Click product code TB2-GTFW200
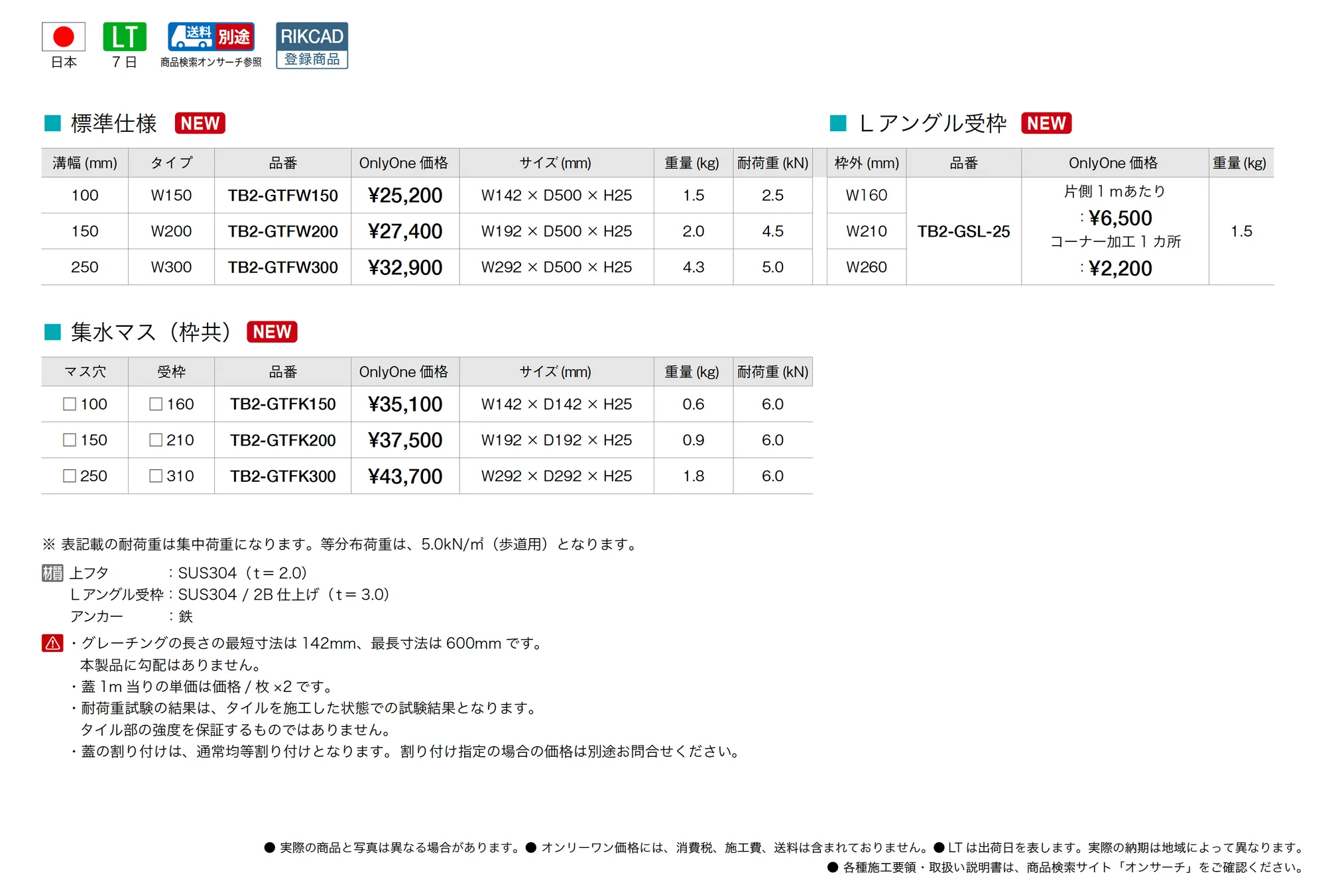Screen dimensions: 1326x896 click(283, 231)
